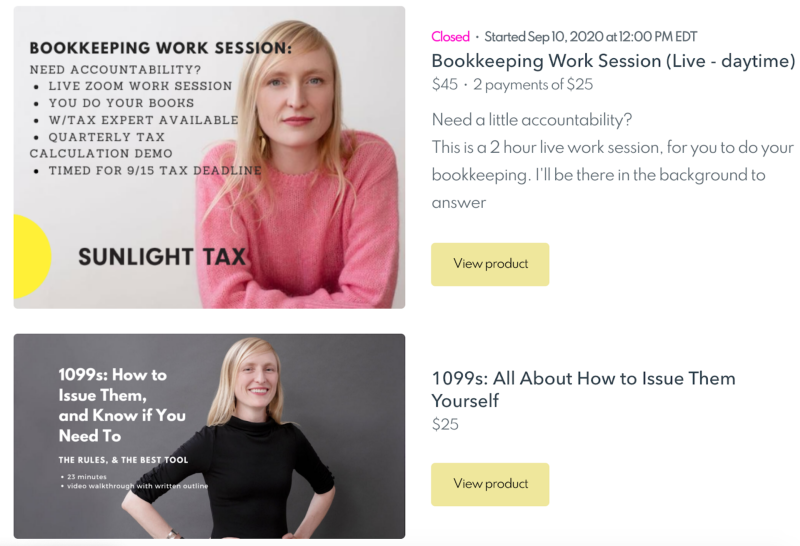The image size is (800, 546).
Task: Open the 1099s: All About How to Issue title
Action: point(584,389)
